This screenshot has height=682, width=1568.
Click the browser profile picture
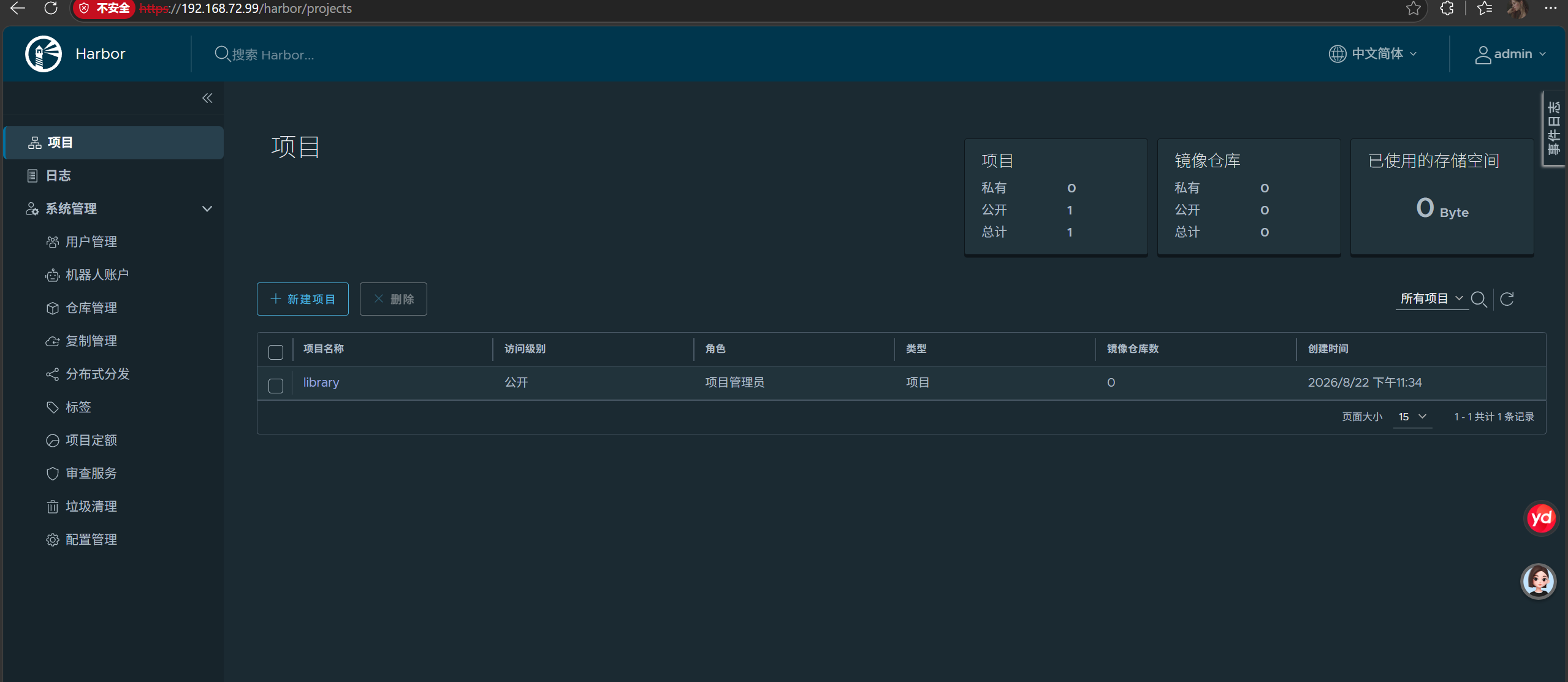pos(1518,9)
